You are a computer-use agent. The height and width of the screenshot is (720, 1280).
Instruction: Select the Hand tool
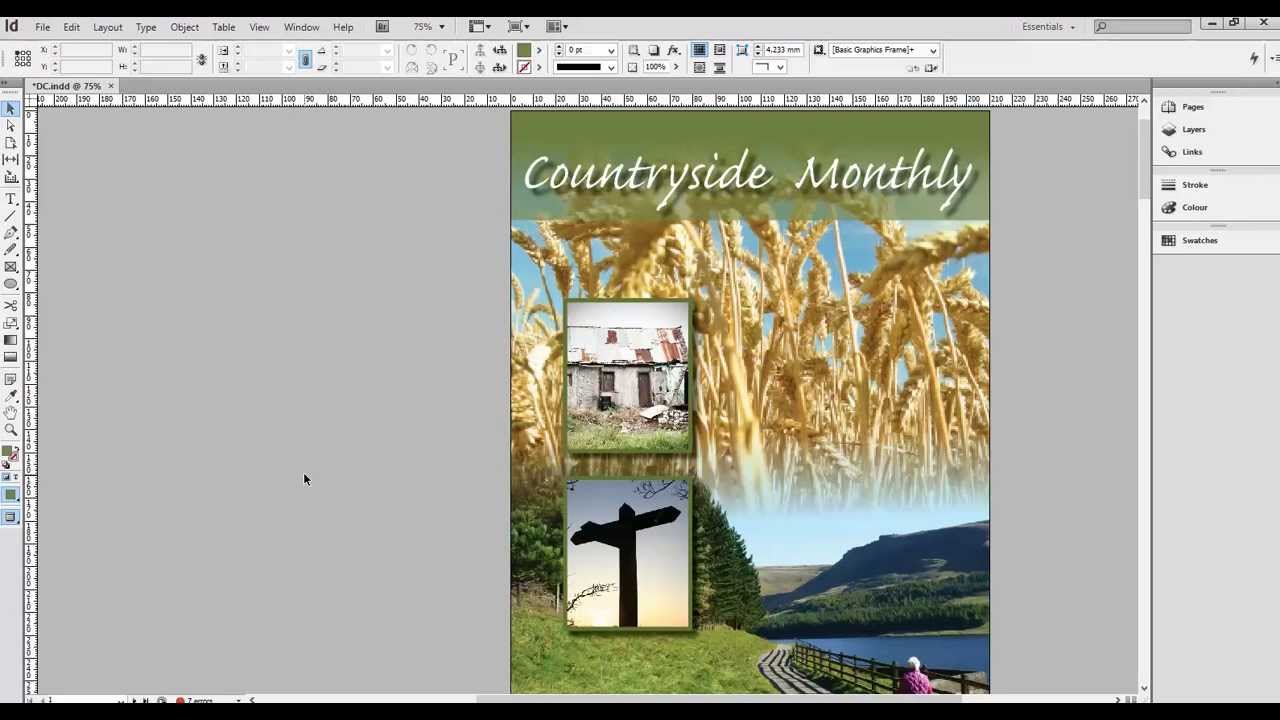(x=11, y=412)
